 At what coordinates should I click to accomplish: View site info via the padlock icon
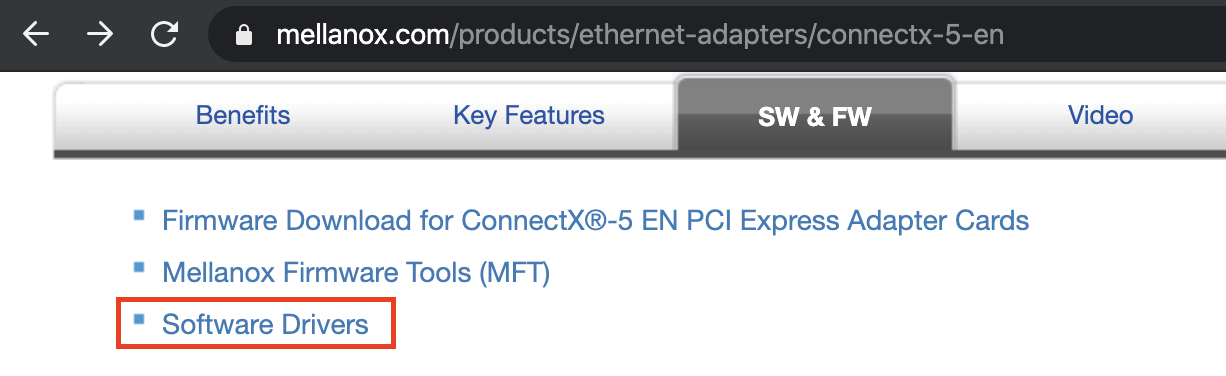241,35
